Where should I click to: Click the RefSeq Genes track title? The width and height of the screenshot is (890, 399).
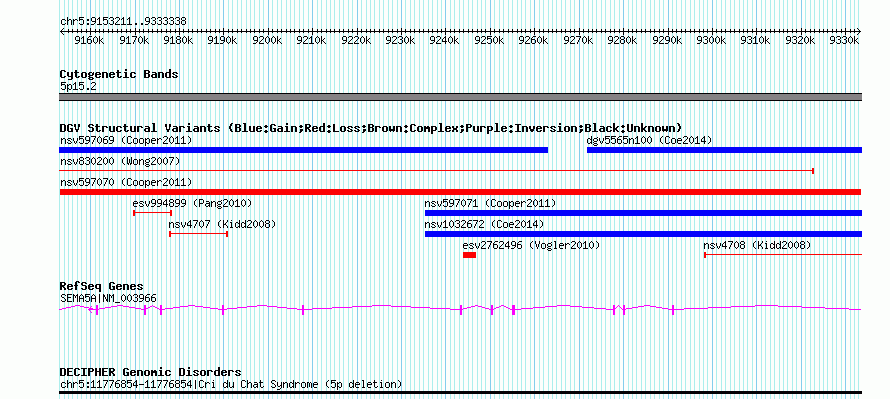[102, 286]
